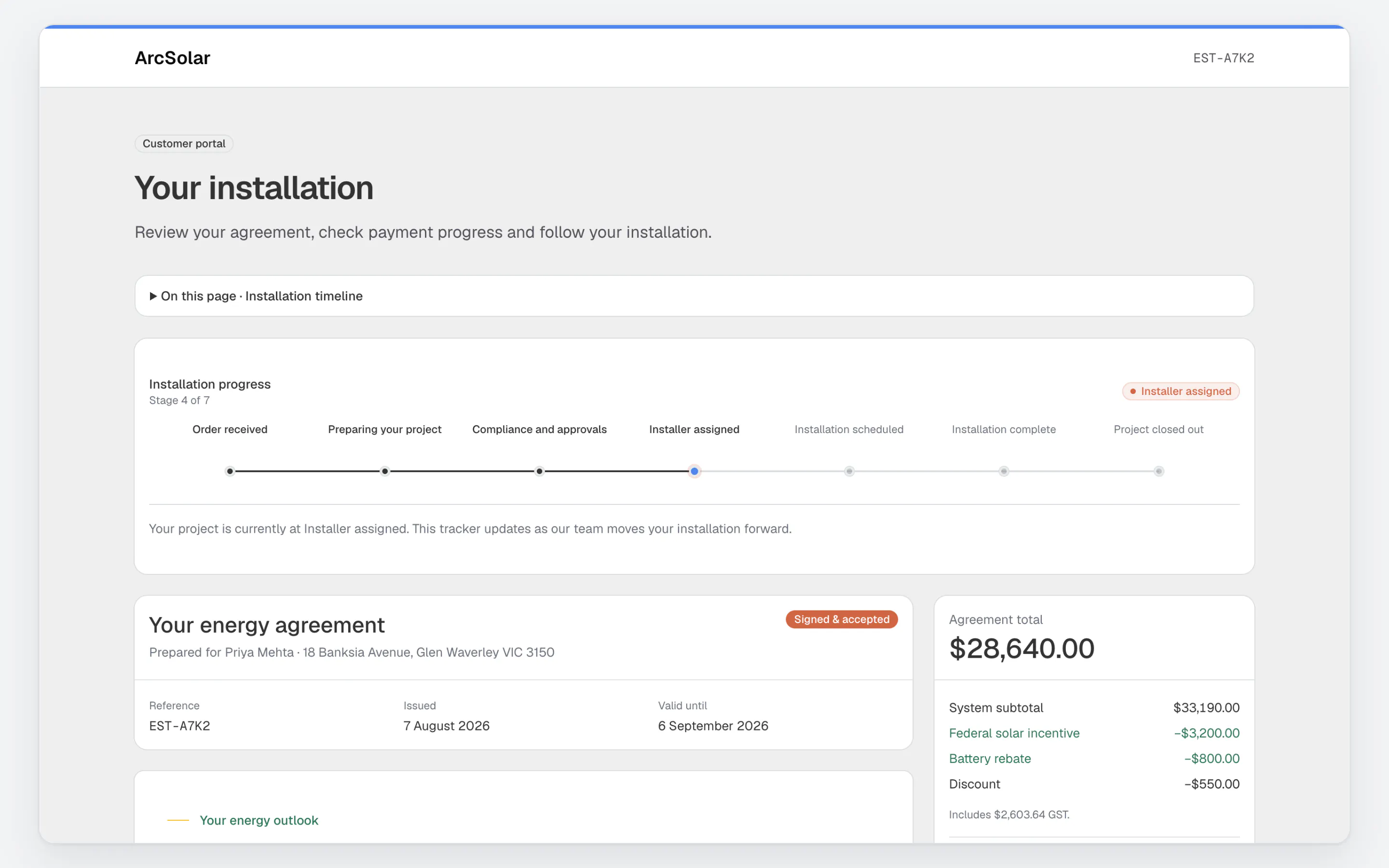
Task: Click the Customer portal badge
Action: (184, 144)
